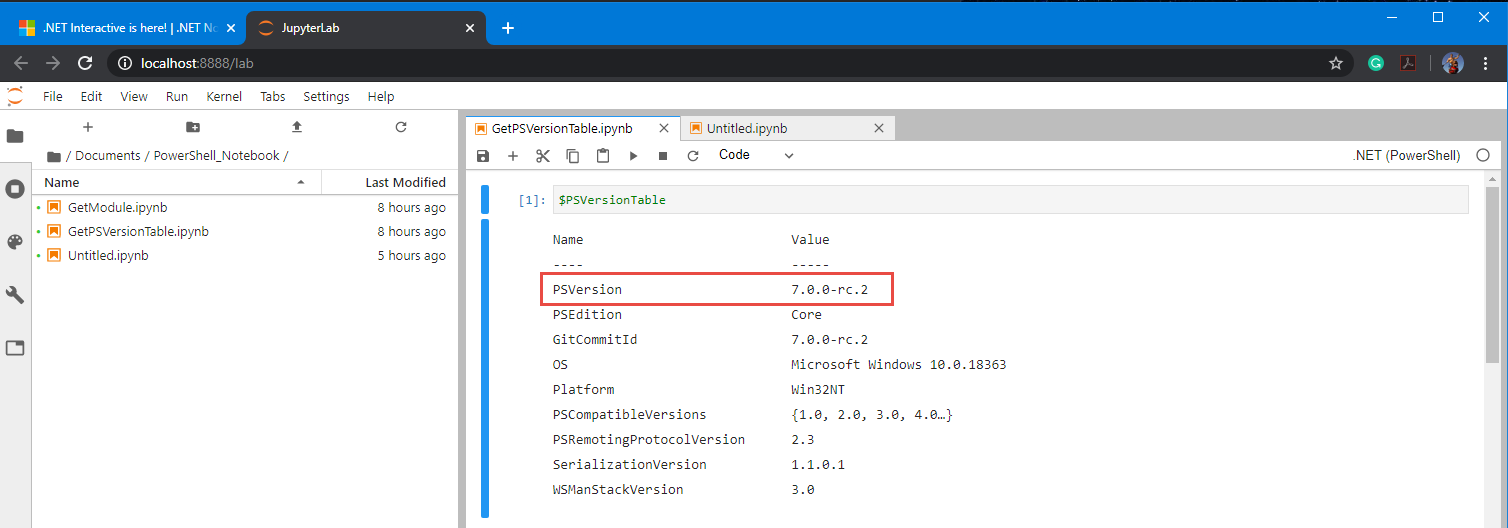This screenshot has height=528, width=1508.
Task: Click the New Launcher plus icon
Action: tap(88, 127)
